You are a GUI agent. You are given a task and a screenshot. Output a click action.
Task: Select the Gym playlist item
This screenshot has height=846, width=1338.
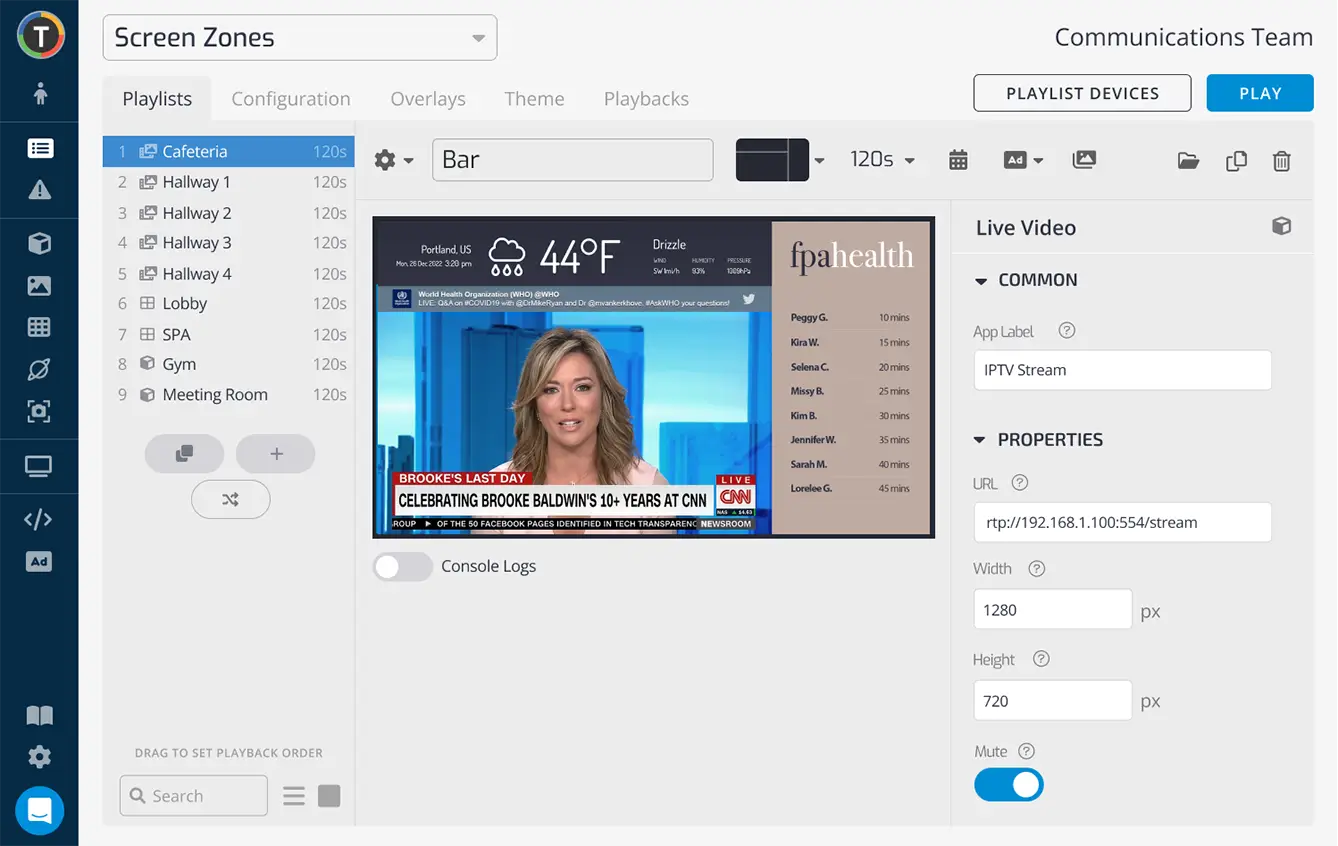(x=229, y=364)
